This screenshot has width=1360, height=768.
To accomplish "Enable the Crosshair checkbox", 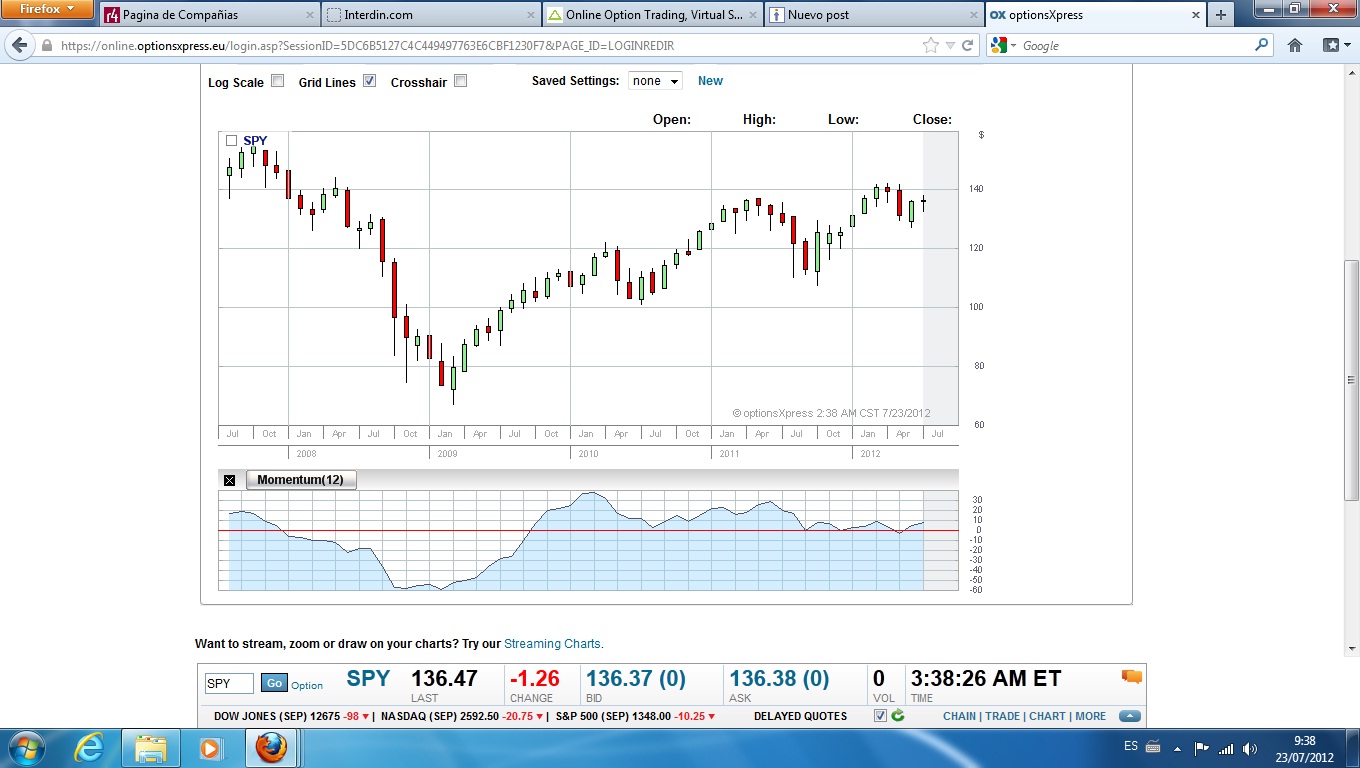I will tap(460, 81).
